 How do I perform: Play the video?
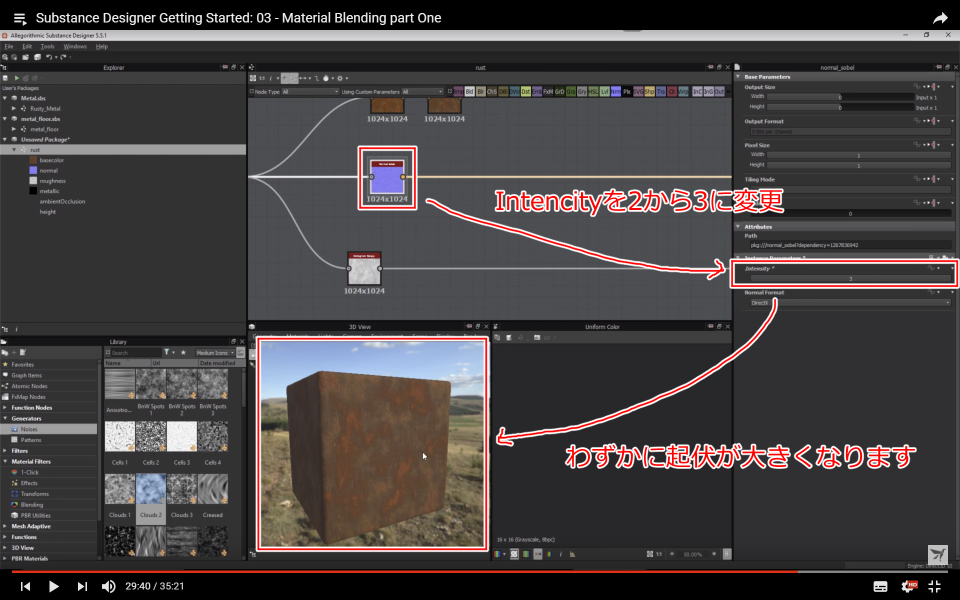[53, 586]
